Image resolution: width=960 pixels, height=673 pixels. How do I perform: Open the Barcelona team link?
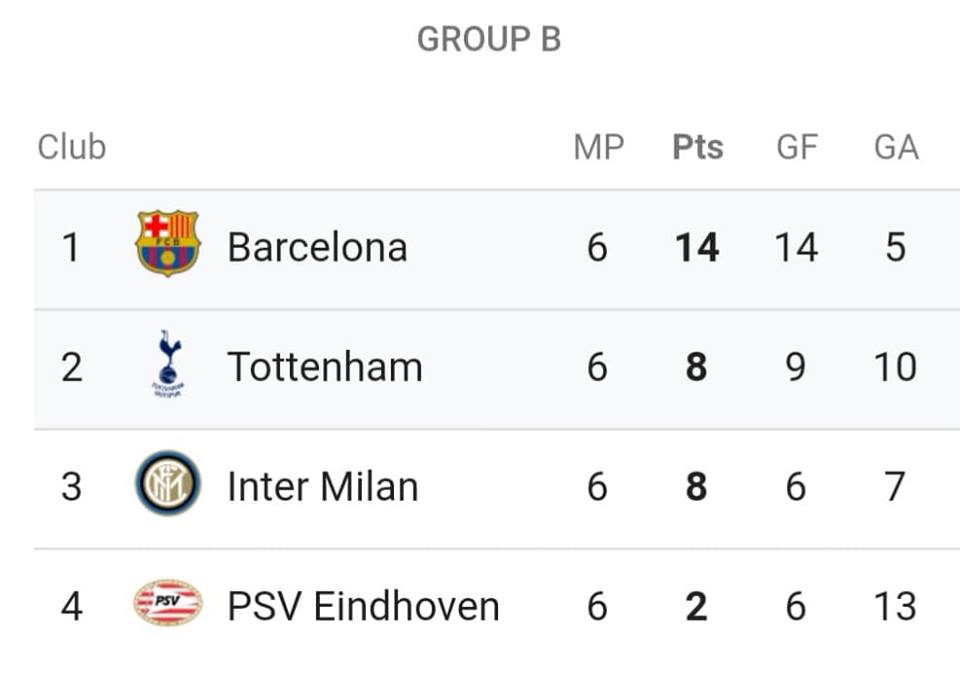pos(317,247)
